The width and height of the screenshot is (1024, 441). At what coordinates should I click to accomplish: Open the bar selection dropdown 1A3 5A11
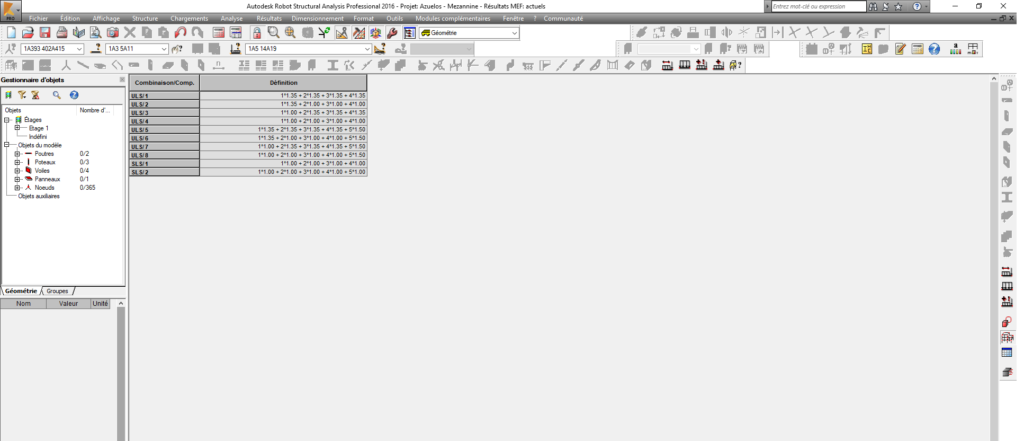point(137,49)
